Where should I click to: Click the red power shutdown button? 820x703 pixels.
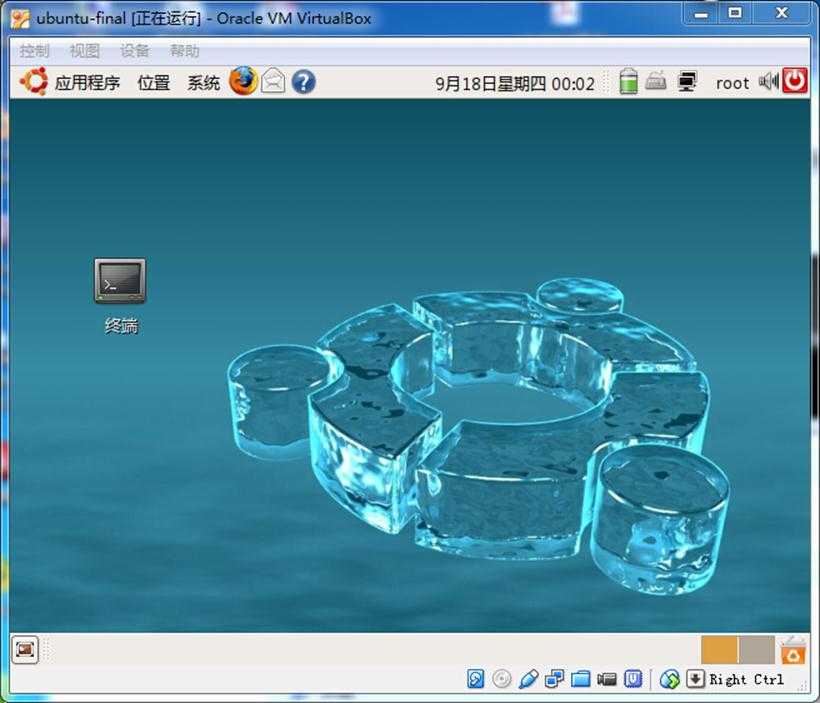[795, 81]
